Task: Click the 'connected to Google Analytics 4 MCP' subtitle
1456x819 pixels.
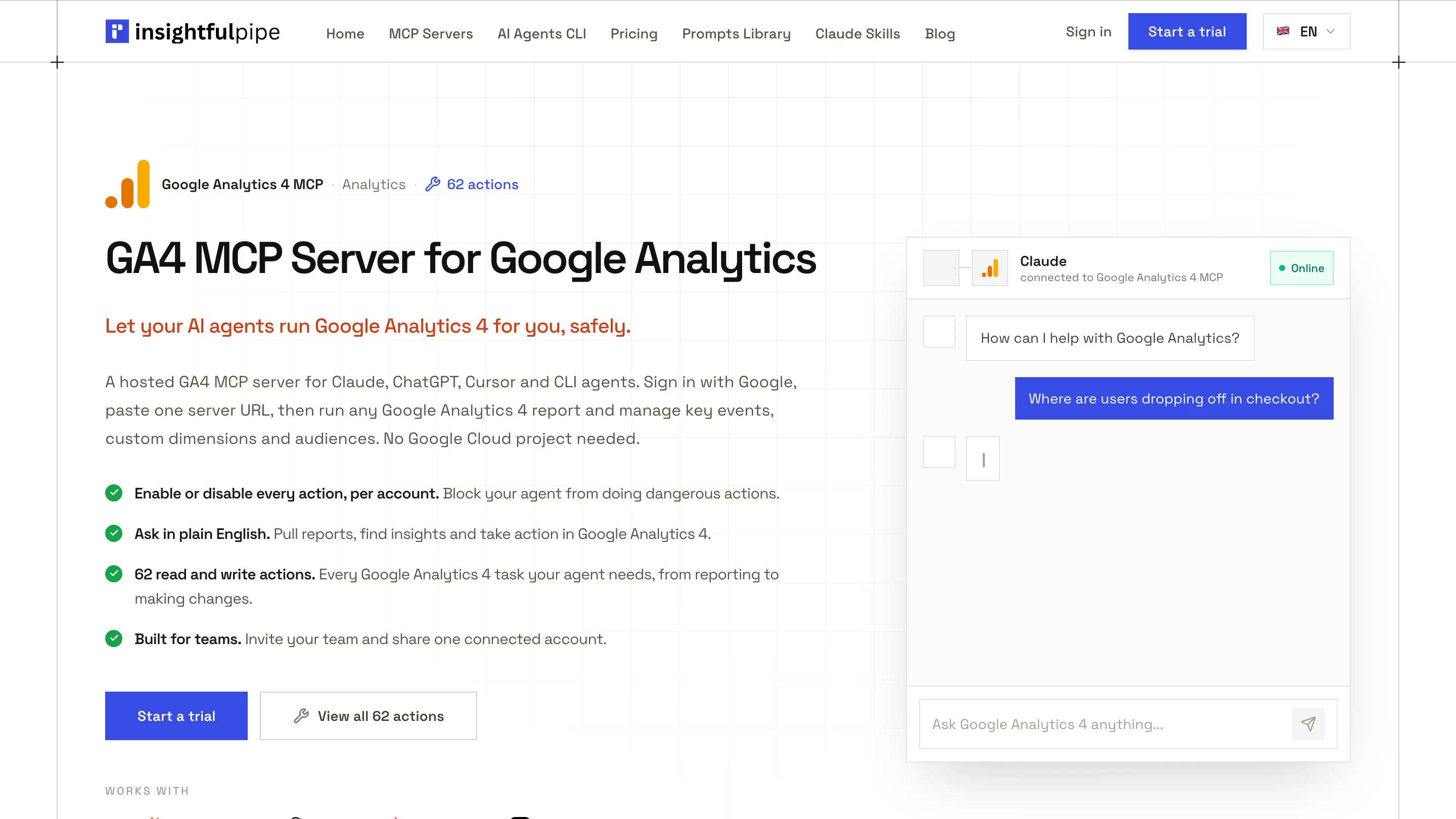Action: coord(1121,278)
